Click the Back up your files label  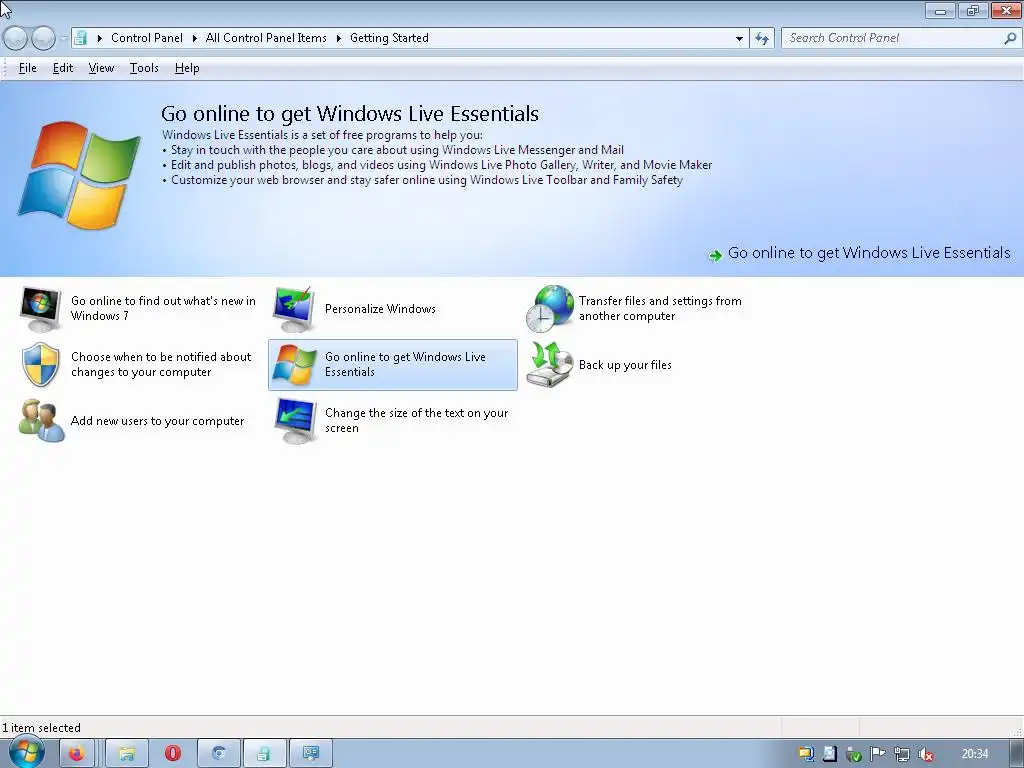click(x=625, y=365)
